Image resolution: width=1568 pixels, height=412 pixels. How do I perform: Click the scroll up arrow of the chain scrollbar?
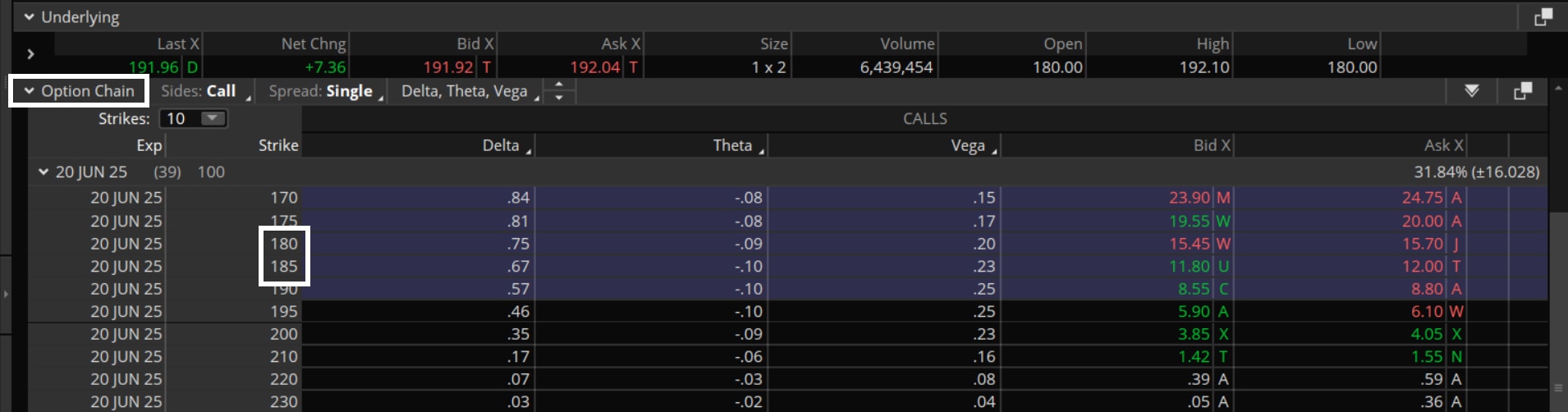[x=1558, y=88]
